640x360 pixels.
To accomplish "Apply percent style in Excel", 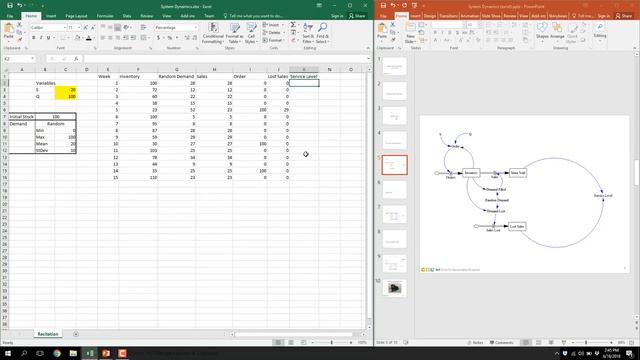I will (x=170, y=38).
